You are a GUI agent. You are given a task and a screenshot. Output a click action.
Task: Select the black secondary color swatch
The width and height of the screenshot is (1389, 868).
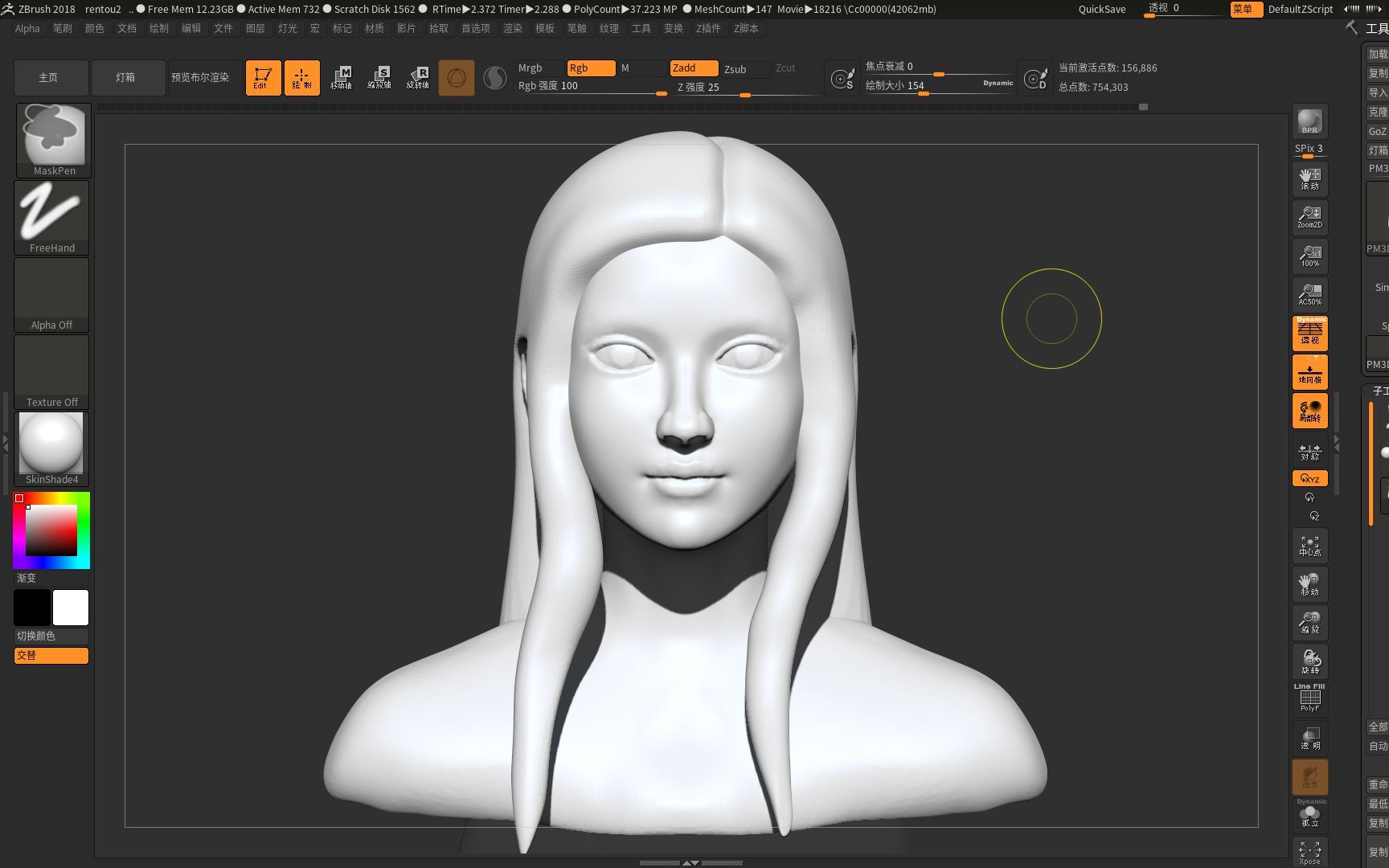[32, 608]
